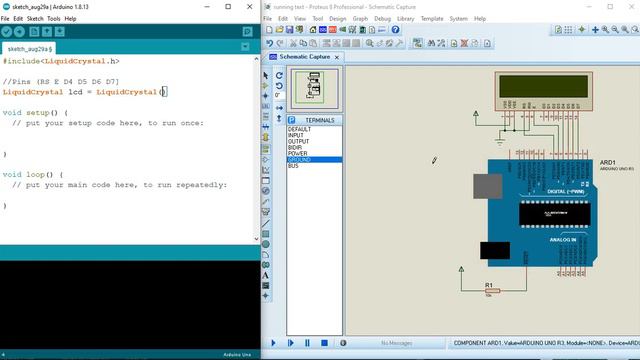Click the Proteus search binoculars icon

[431, 43]
